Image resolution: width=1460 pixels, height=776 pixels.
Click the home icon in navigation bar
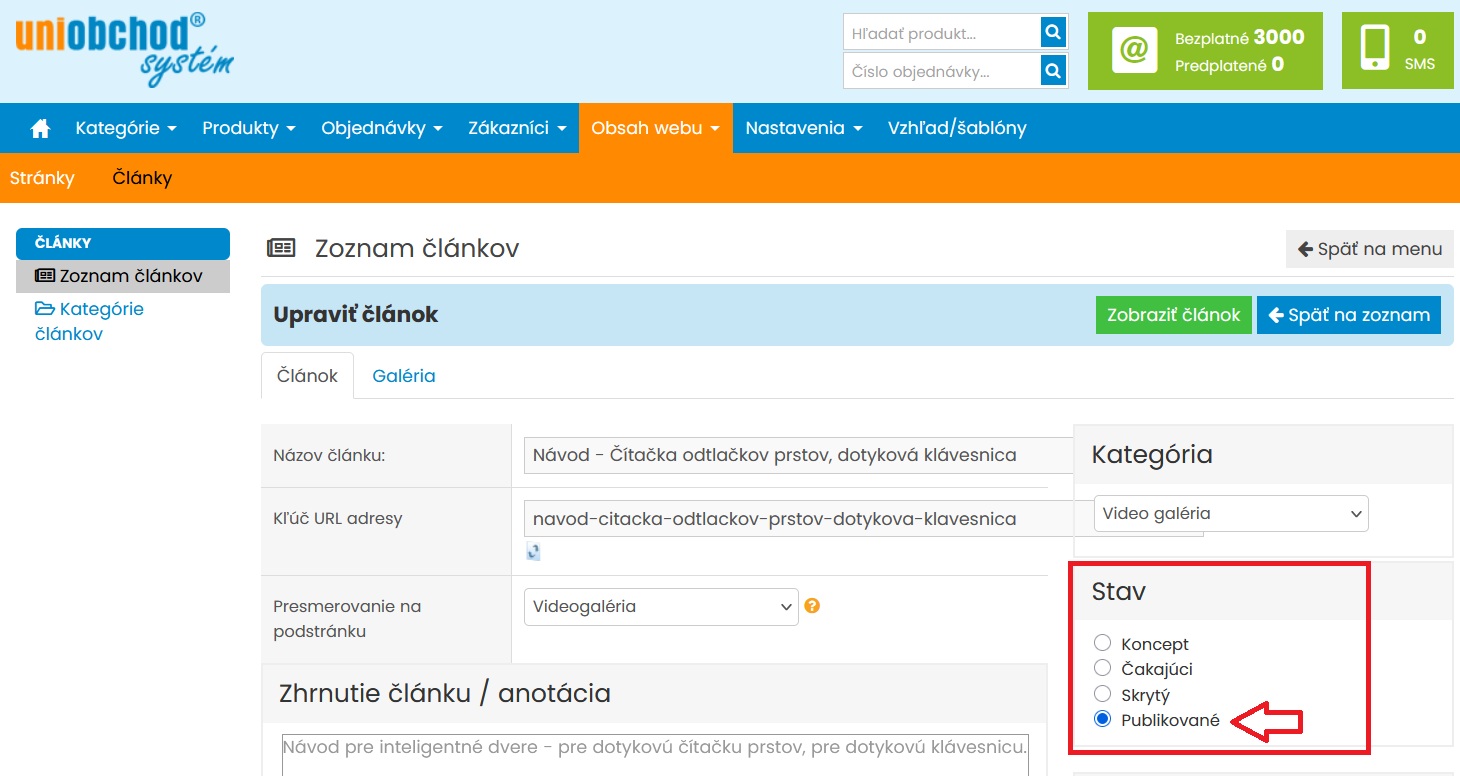click(41, 129)
